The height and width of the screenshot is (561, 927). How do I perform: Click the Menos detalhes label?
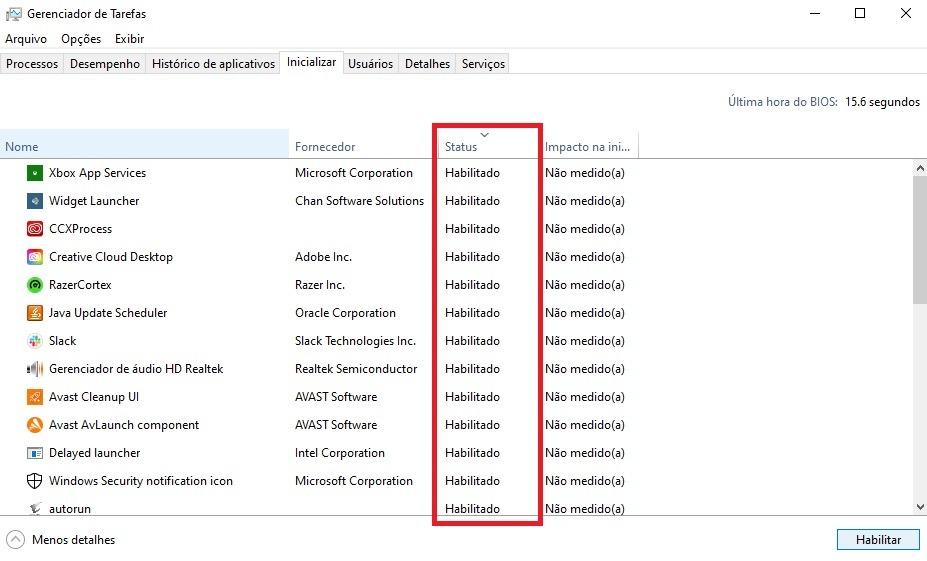[73, 540]
